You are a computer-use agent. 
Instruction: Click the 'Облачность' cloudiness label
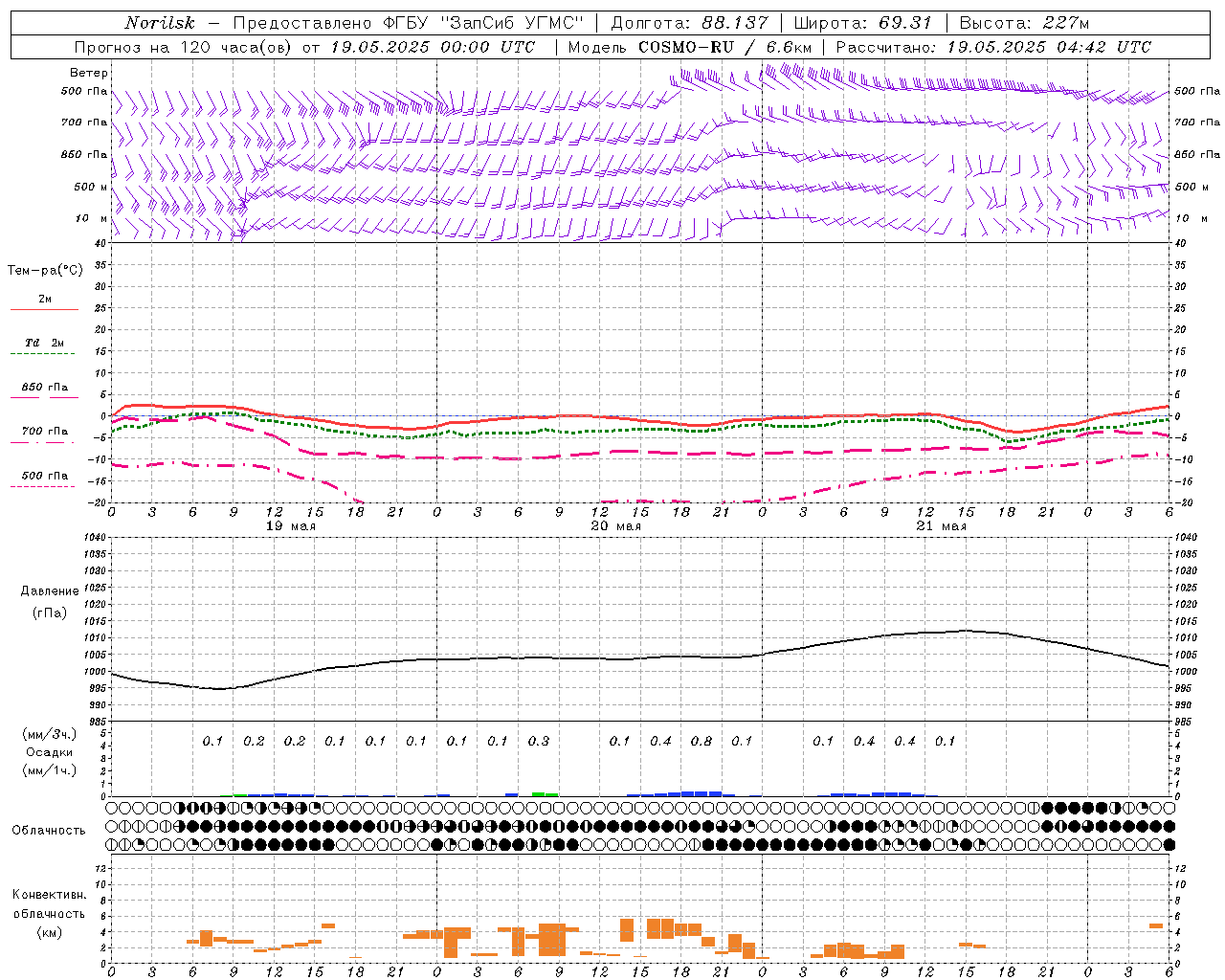pyautogui.click(x=49, y=830)
